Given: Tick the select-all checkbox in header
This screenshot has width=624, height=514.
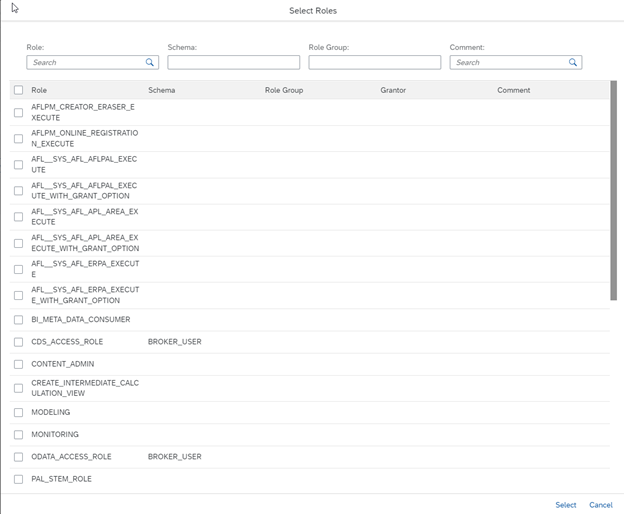Looking at the screenshot, I should (18, 90).
